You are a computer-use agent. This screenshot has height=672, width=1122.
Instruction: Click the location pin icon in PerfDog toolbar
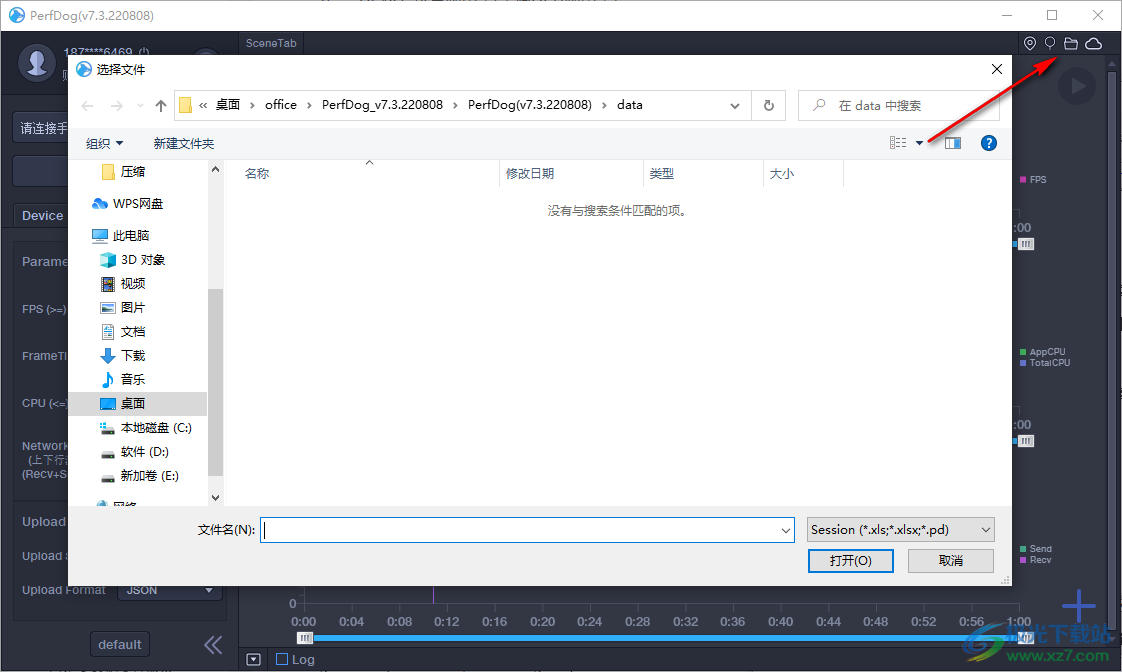pos(1030,44)
